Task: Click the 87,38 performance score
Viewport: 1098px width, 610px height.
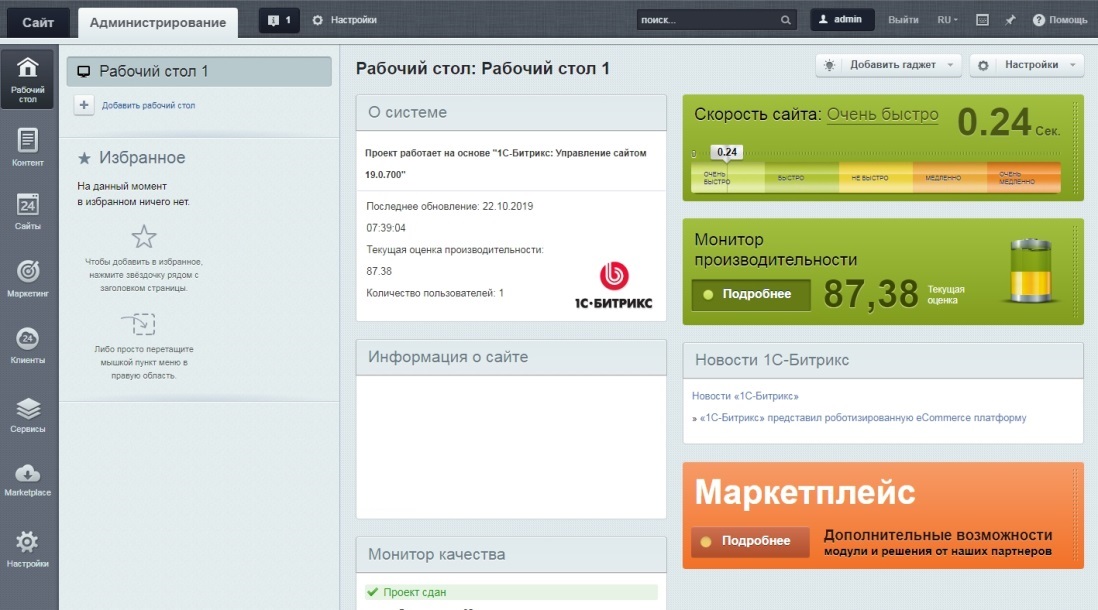Action: [x=870, y=293]
